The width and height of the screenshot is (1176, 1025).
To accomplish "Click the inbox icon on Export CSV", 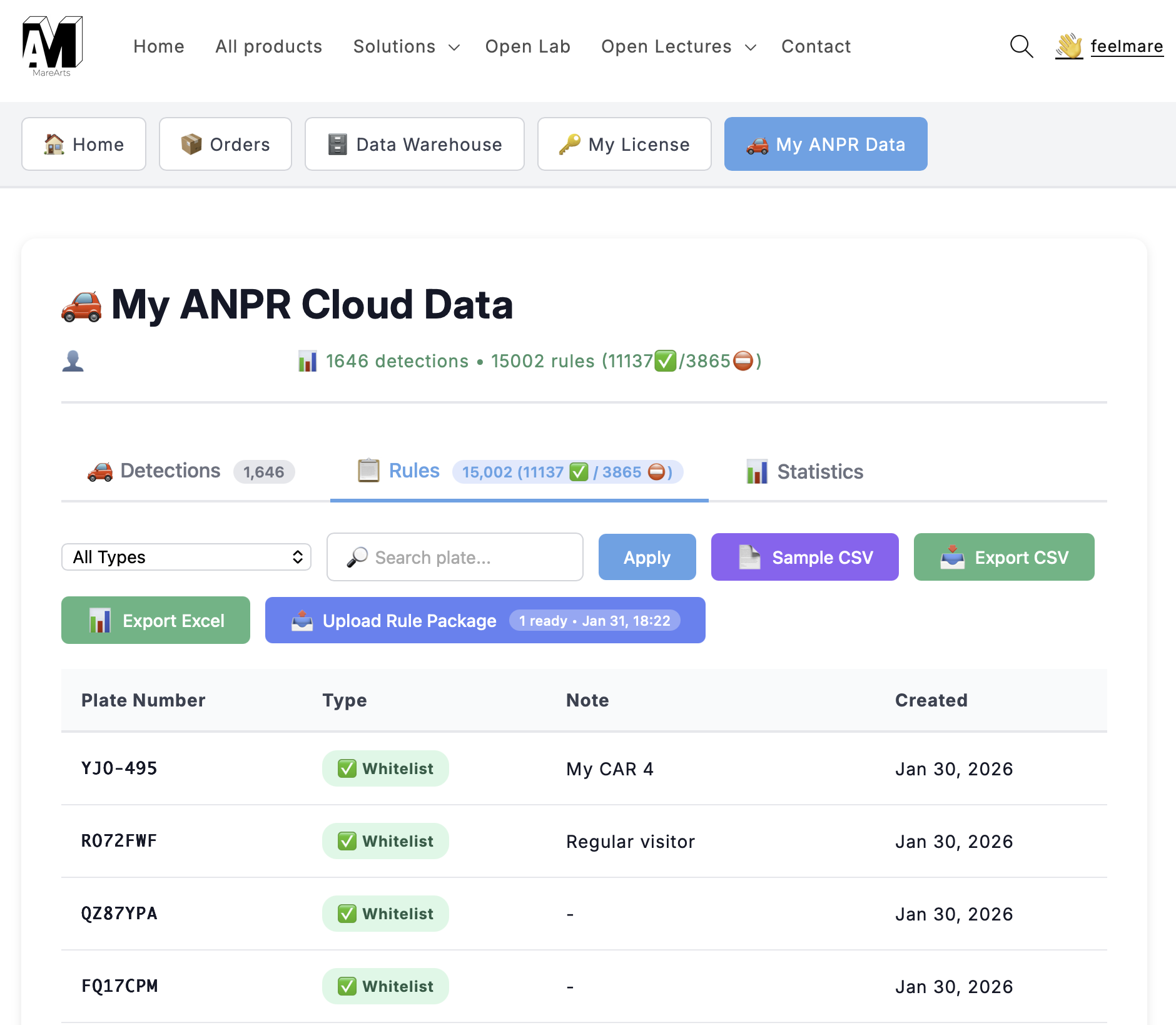I will [952, 557].
